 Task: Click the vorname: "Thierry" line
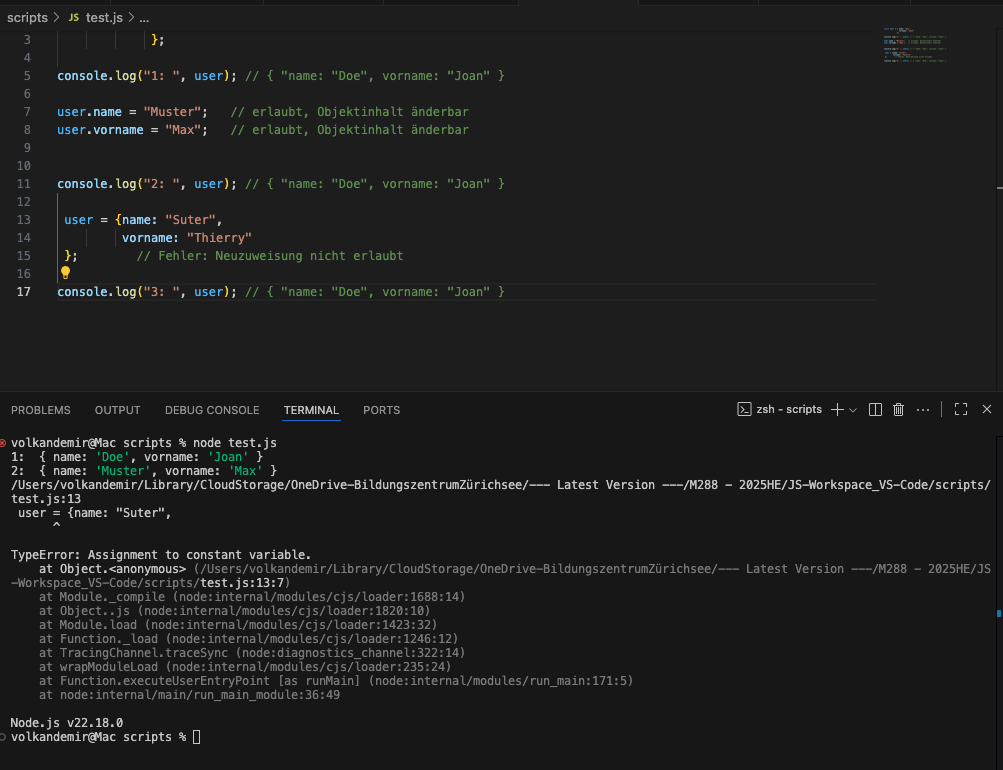[x=187, y=238]
